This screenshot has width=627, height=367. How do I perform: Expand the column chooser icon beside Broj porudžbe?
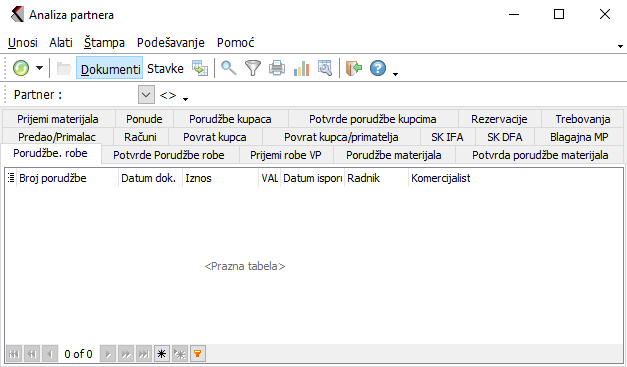(11, 178)
